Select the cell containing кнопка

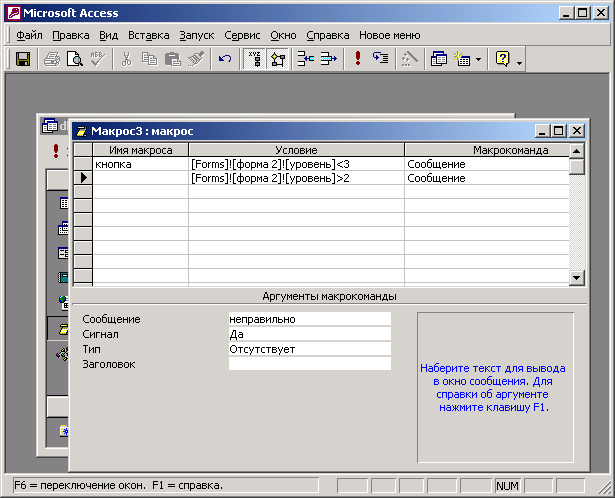point(140,164)
